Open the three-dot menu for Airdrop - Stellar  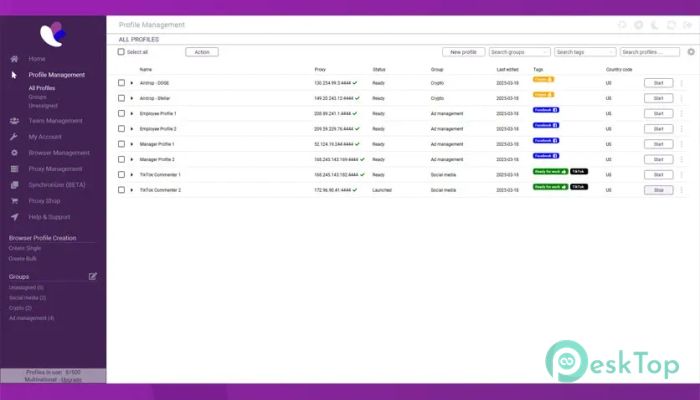click(x=682, y=98)
